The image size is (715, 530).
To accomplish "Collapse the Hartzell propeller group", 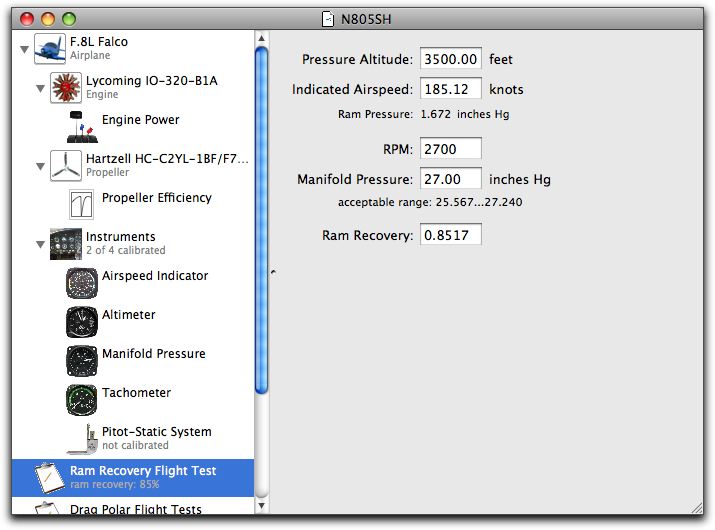I will pyautogui.click(x=41, y=166).
